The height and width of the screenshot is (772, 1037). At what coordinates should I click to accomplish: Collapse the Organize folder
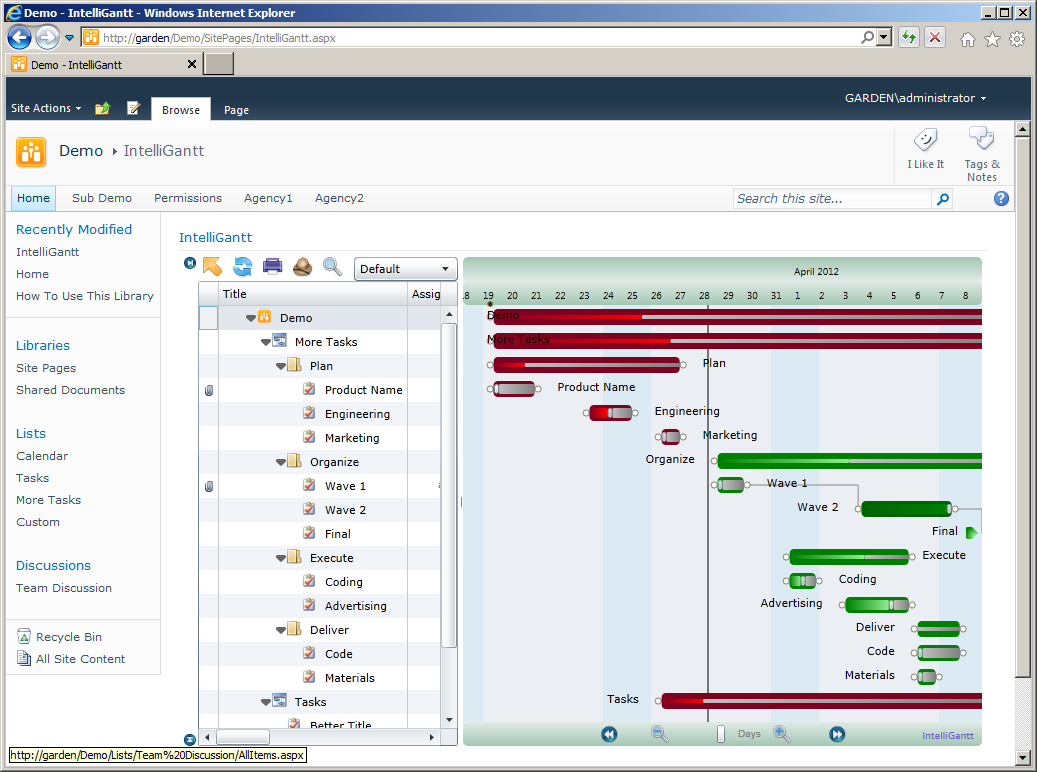tap(280, 462)
